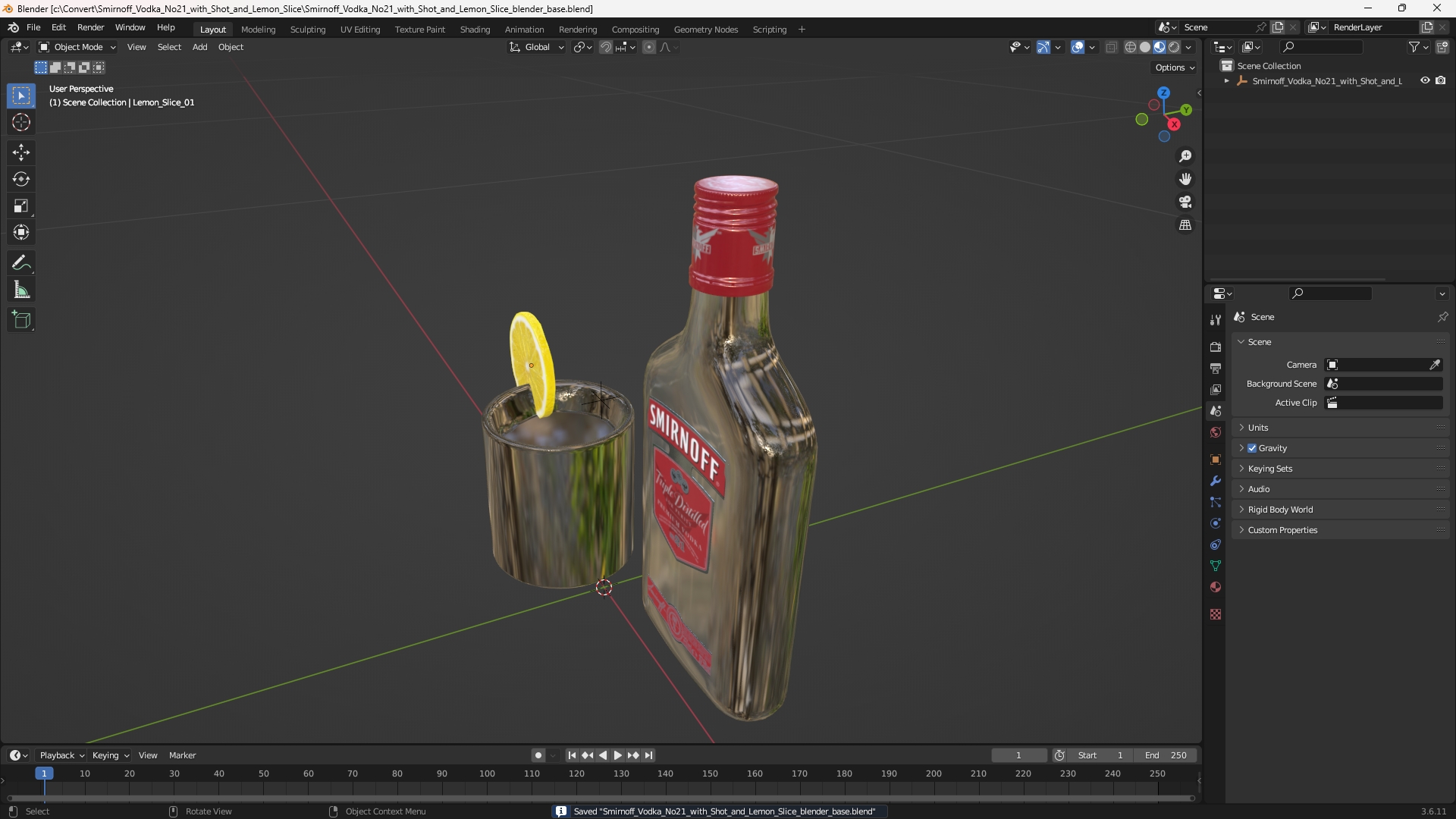Switch to the UV Editing workspace tab
Screen dimensions: 1456x819
click(360, 30)
